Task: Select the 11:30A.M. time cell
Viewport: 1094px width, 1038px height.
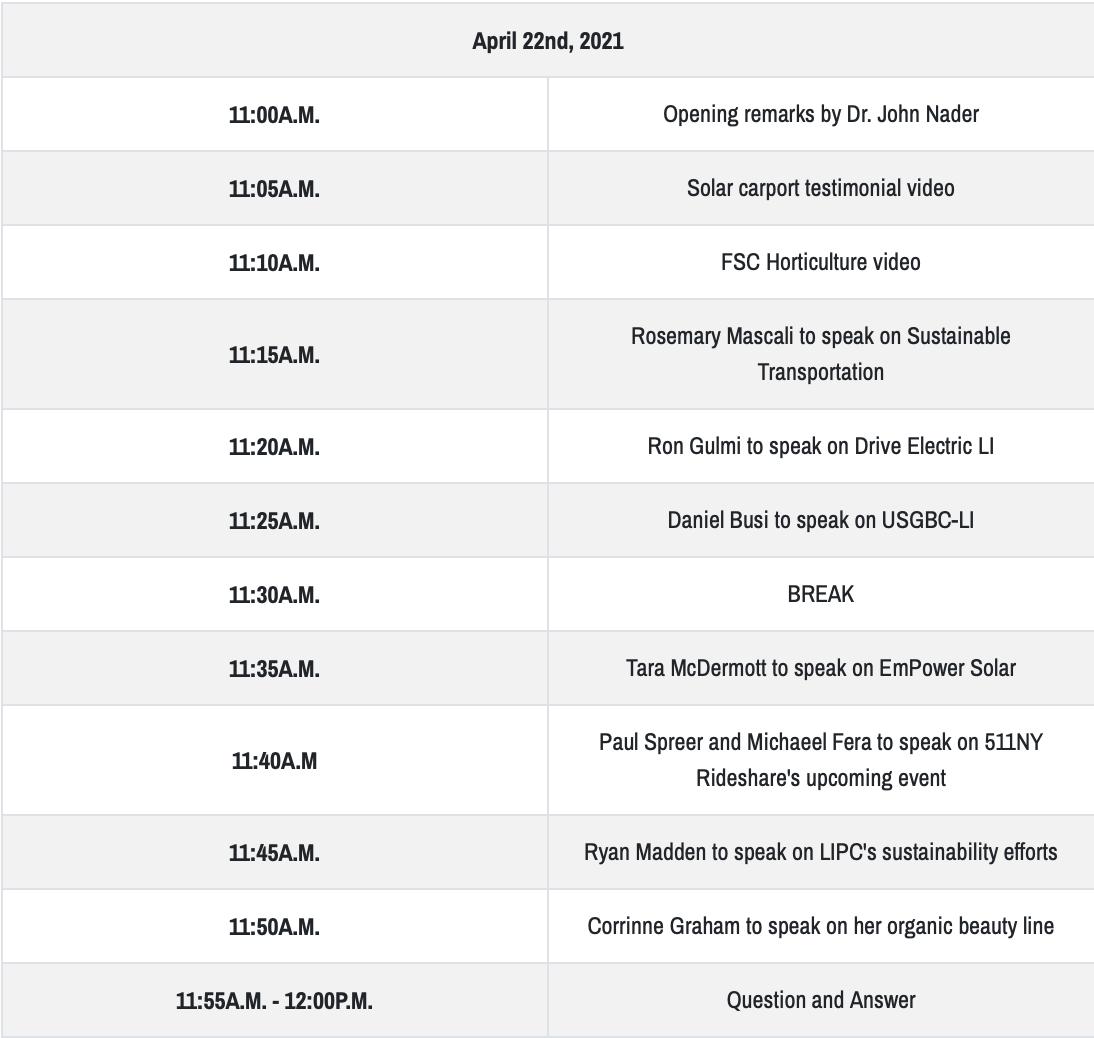Action: pyautogui.click(x=274, y=594)
